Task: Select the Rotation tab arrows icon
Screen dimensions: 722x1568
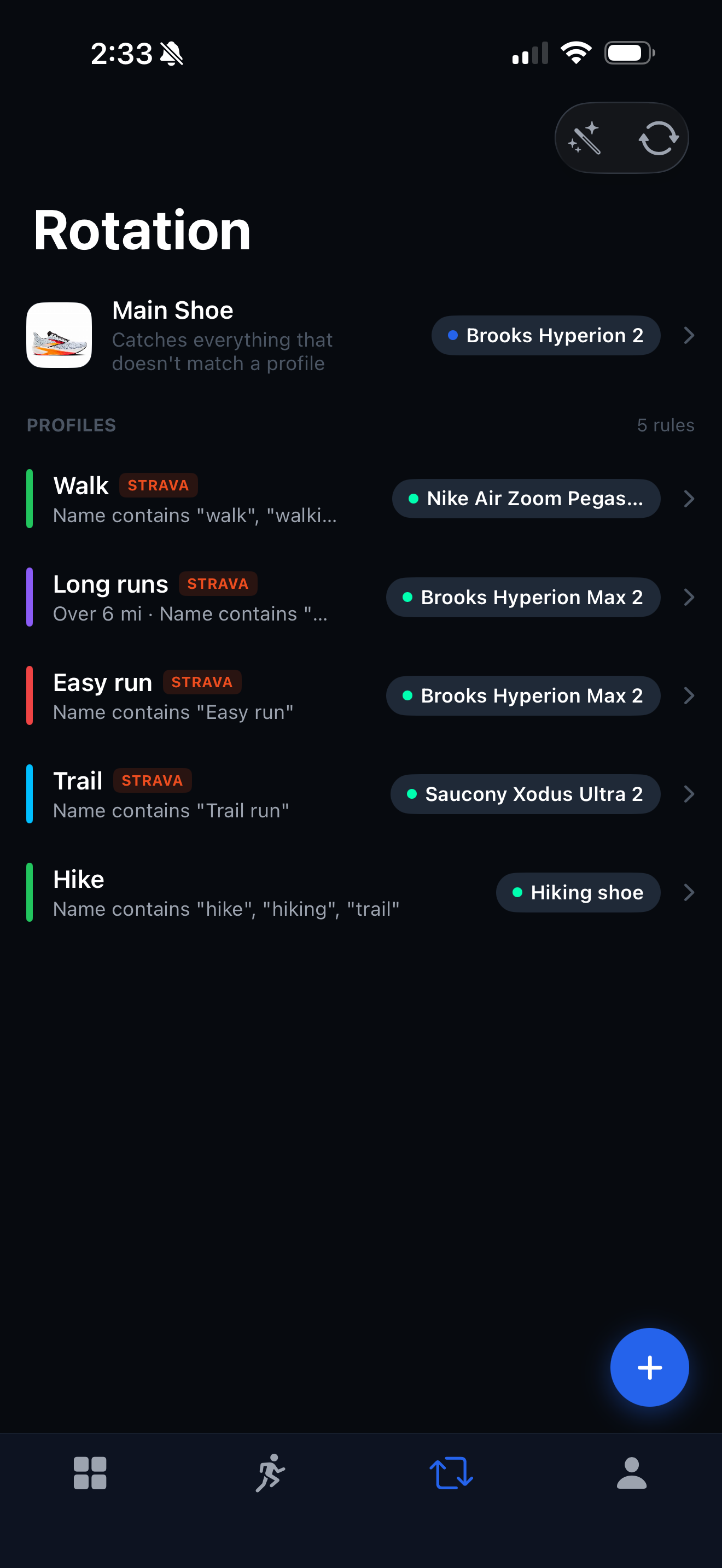Action: tap(451, 1473)
